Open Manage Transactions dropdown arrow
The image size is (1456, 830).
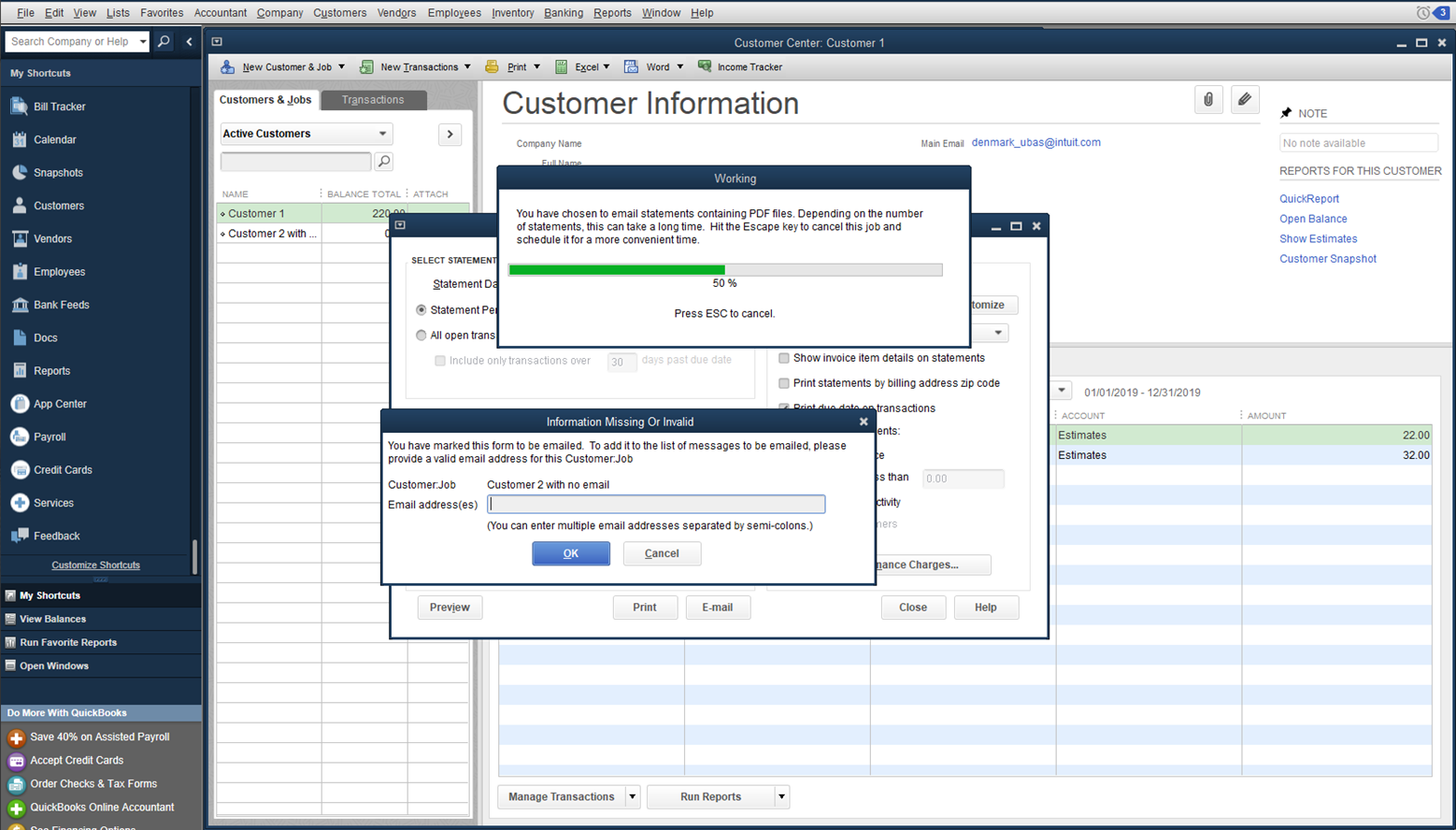tap(633, 797)
